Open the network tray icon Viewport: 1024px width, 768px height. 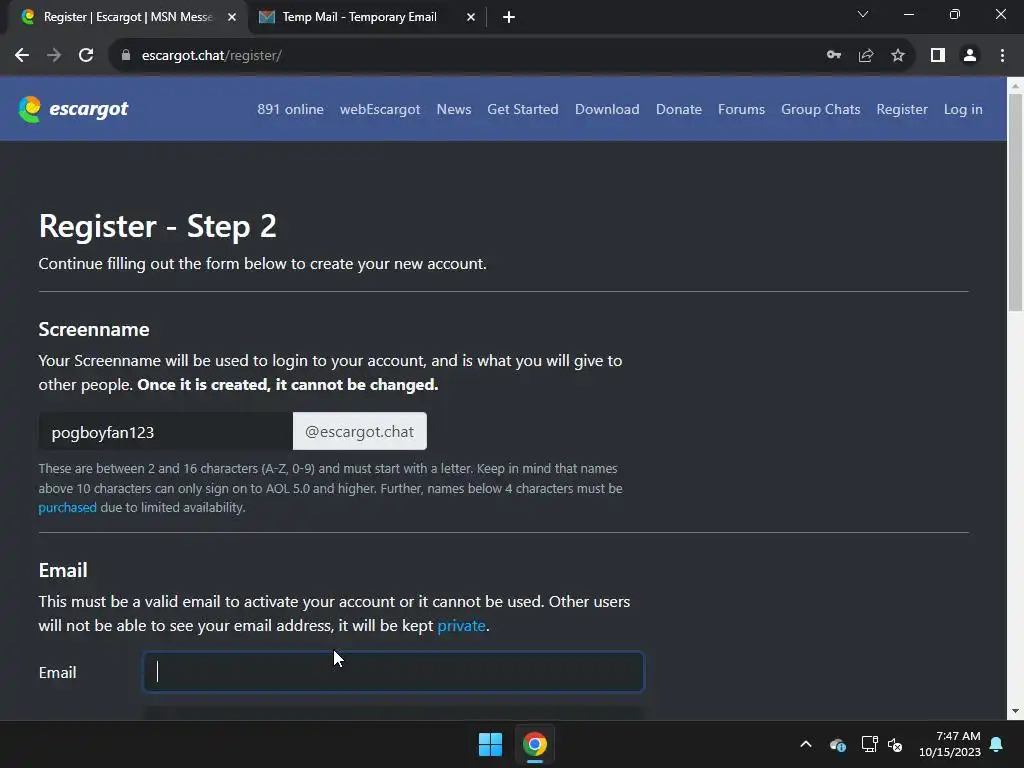[869, 744]
